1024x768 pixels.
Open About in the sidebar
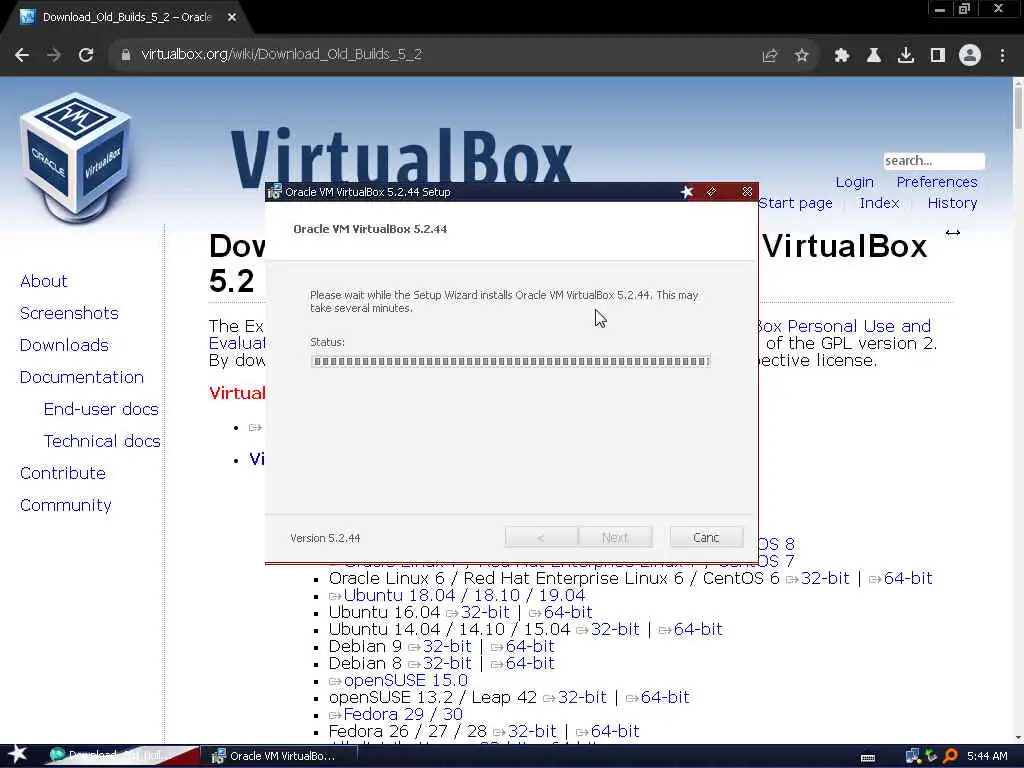click(x=44, y=281)
